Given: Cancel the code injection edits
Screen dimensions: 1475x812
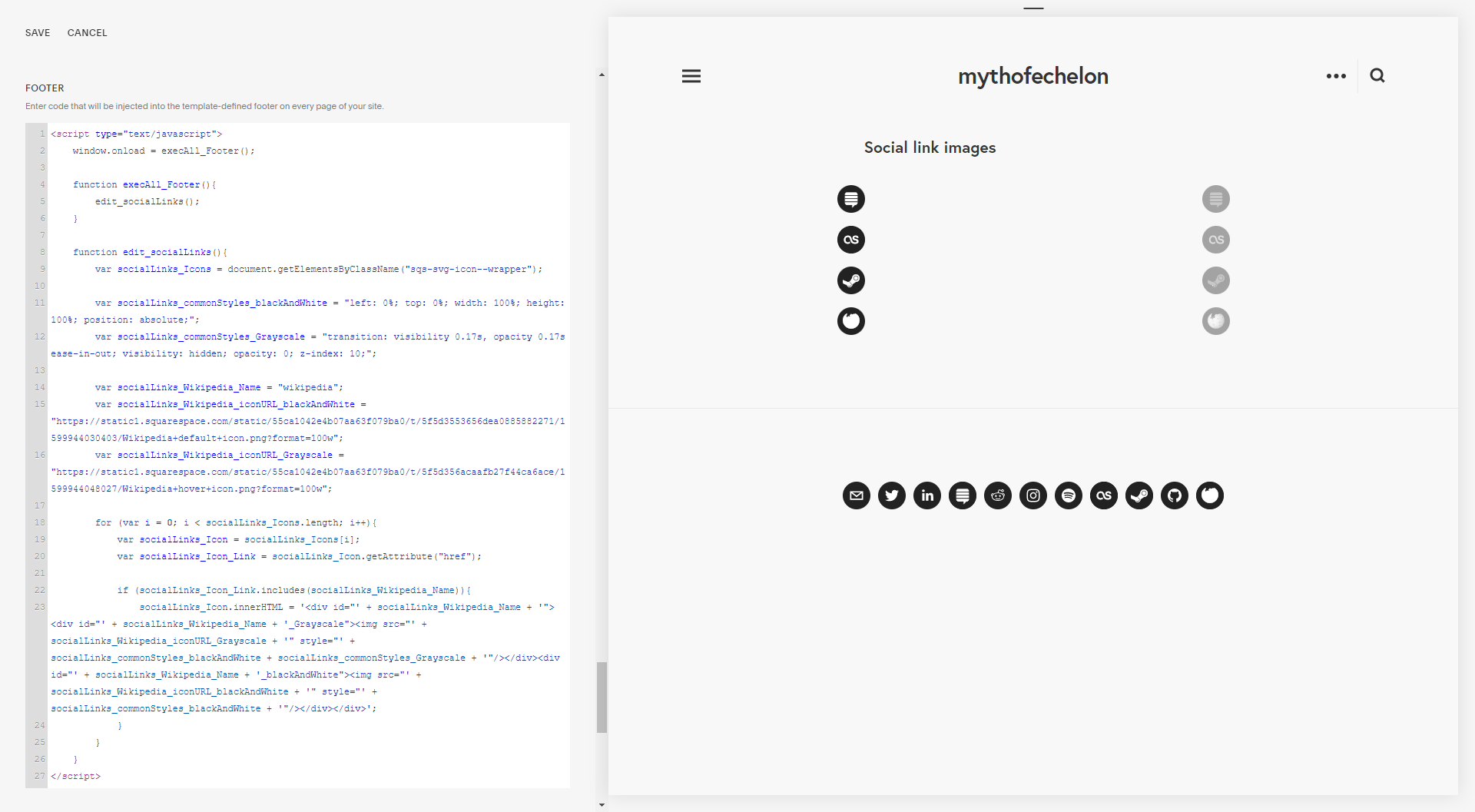Looking at the screenshot, I should tap(87, 32).
